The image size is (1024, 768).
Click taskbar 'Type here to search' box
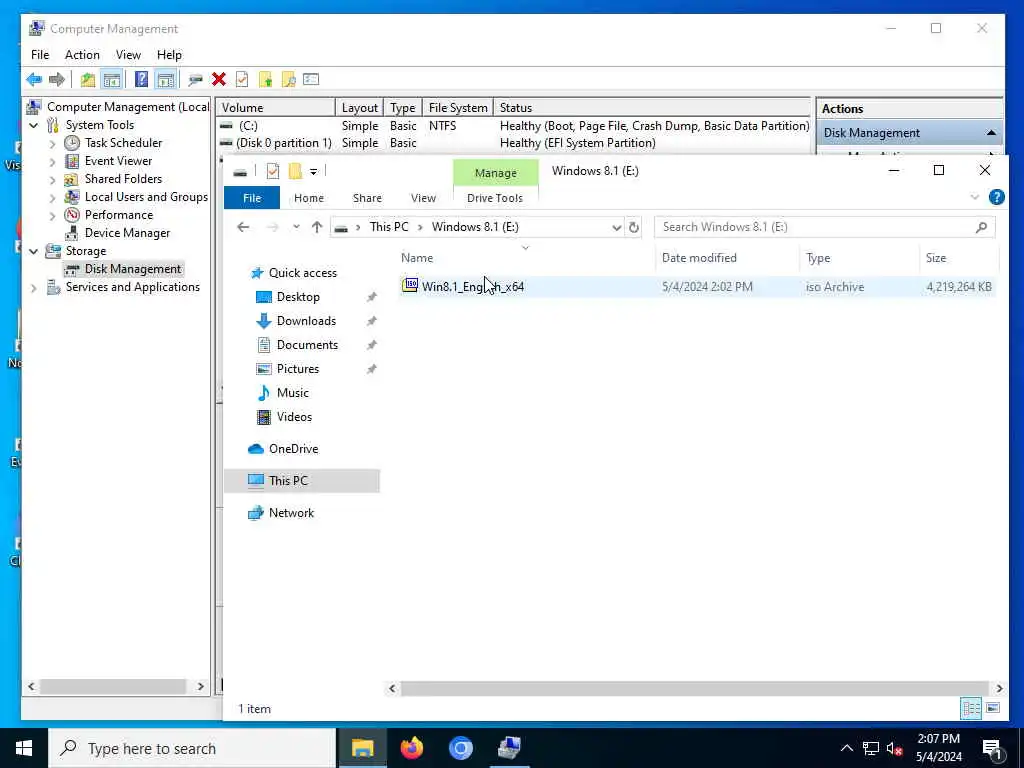click(x=193, y=748)
